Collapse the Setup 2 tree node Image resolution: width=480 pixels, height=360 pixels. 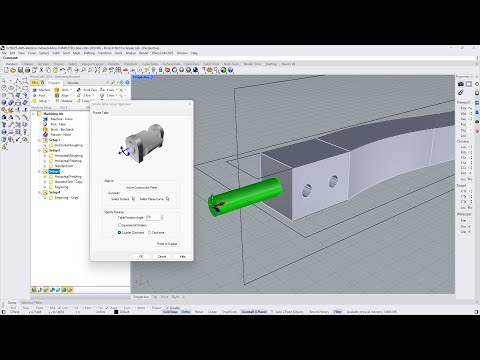pos(39,150)
